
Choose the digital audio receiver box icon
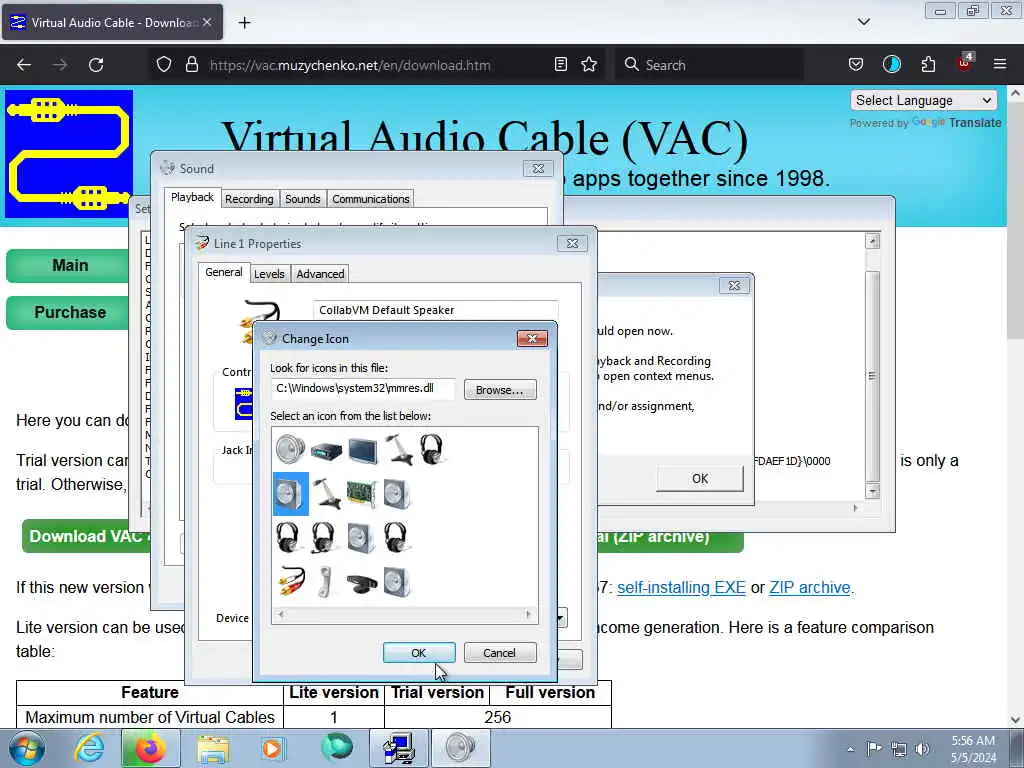[x=326, y=451]
